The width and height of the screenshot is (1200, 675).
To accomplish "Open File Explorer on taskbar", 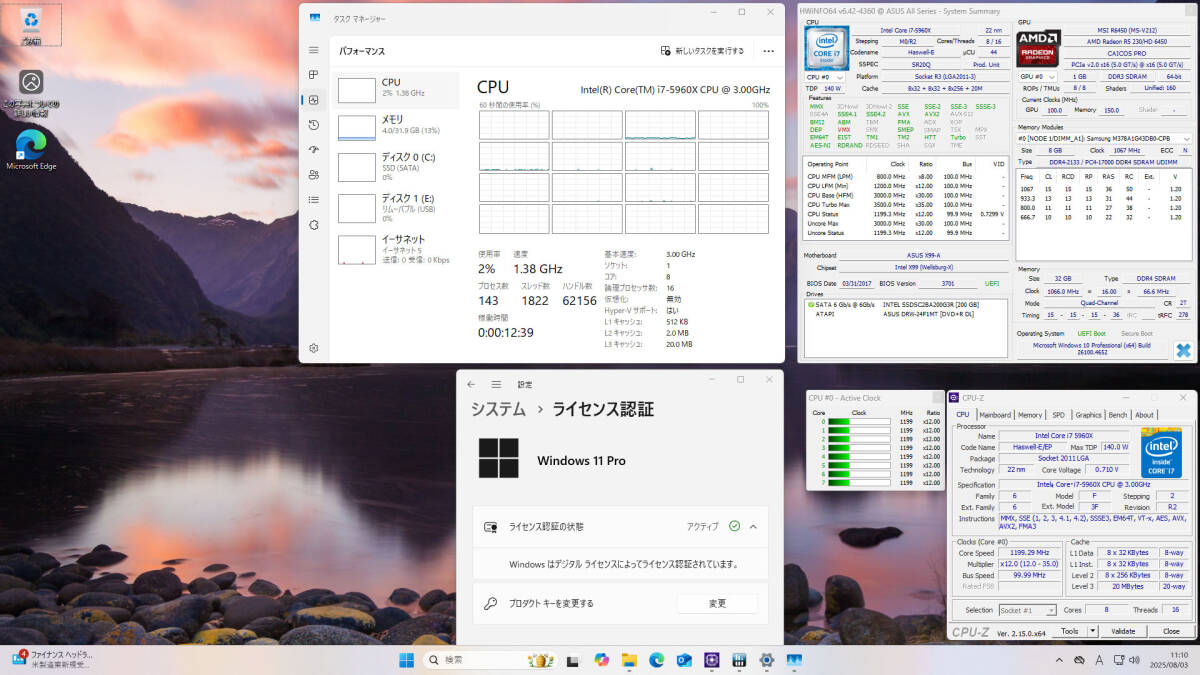I will point(629,660).
